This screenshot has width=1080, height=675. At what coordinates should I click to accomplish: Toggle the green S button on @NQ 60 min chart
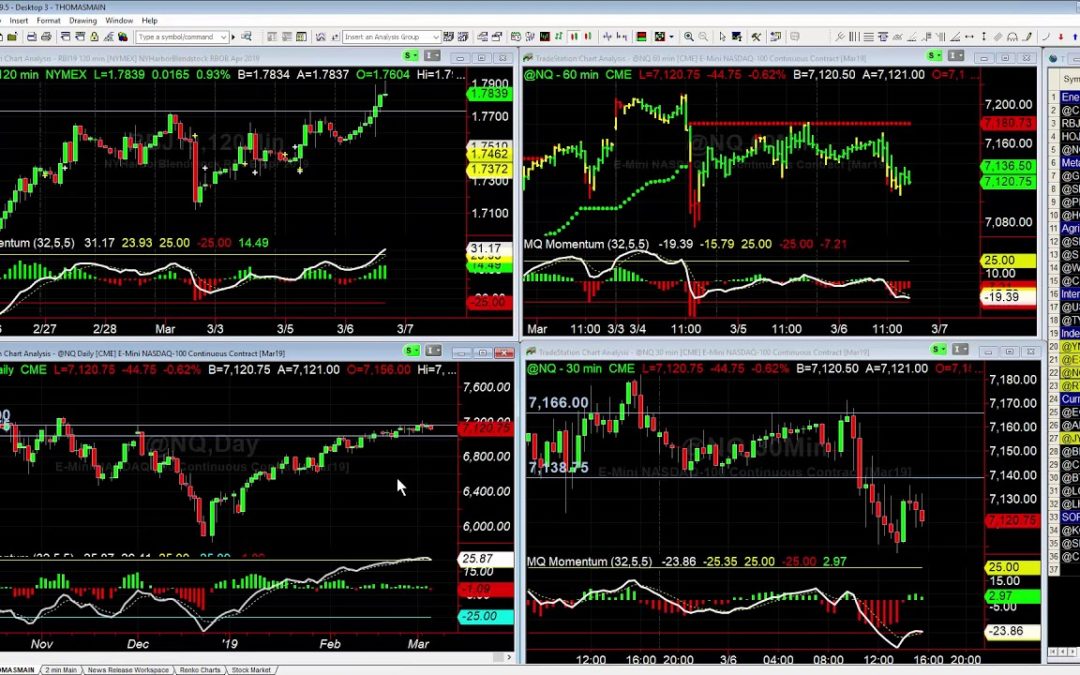coord(935,55)
